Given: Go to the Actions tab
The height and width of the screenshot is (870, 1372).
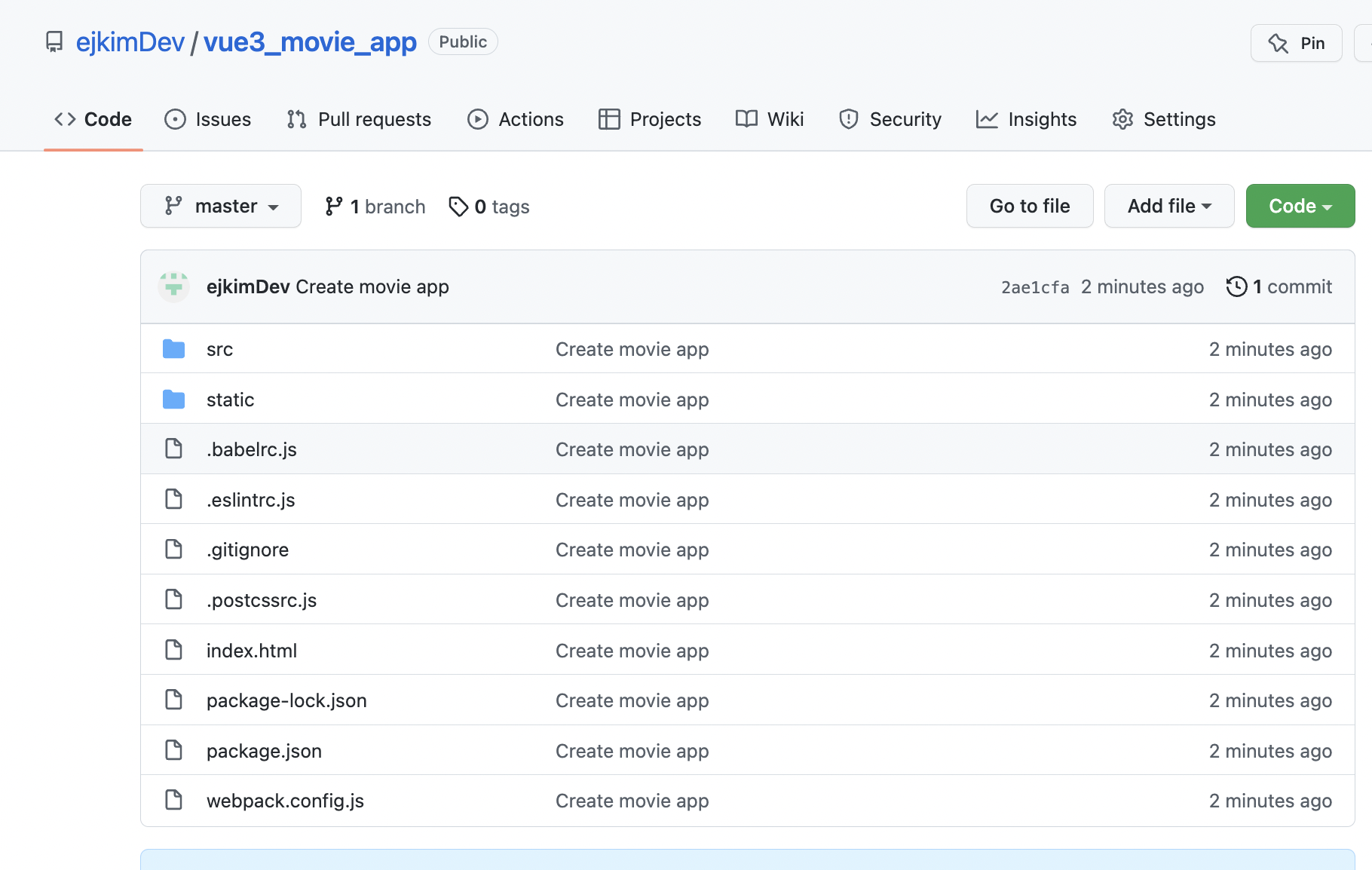Looking at the screenshot, I should pos(516,119).
